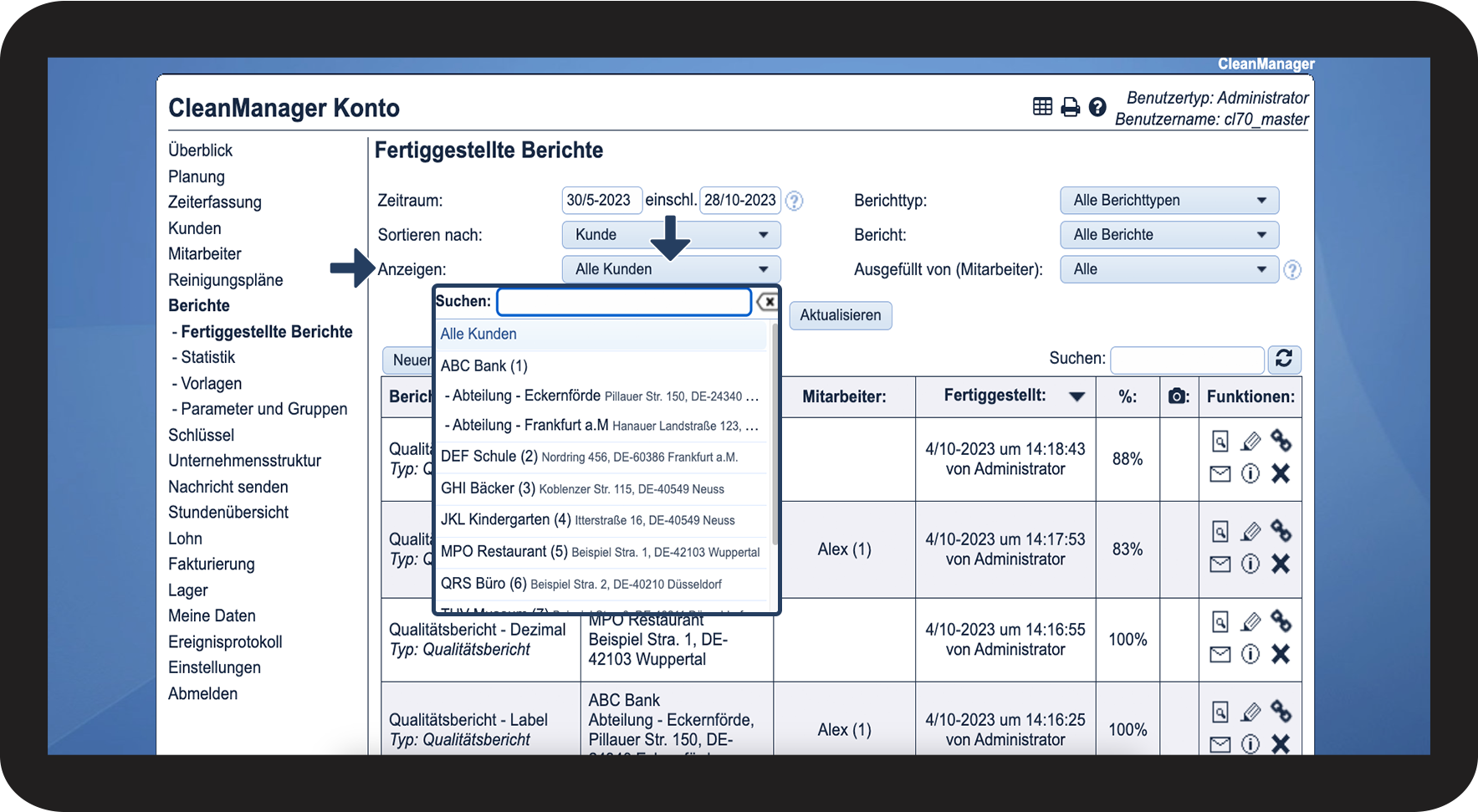
Task: Open the Alle Berichte dropdown
Action: click(x=1169, y=235)
